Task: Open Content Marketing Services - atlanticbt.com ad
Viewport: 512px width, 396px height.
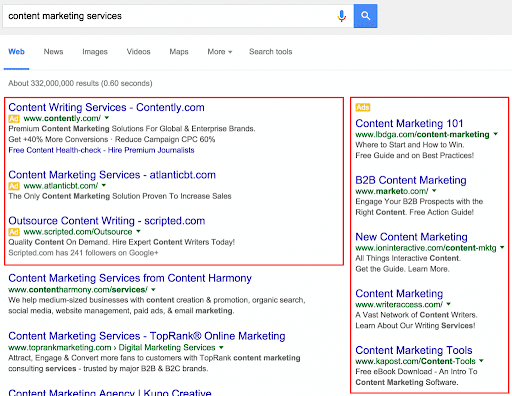Action: pos(112,175)
